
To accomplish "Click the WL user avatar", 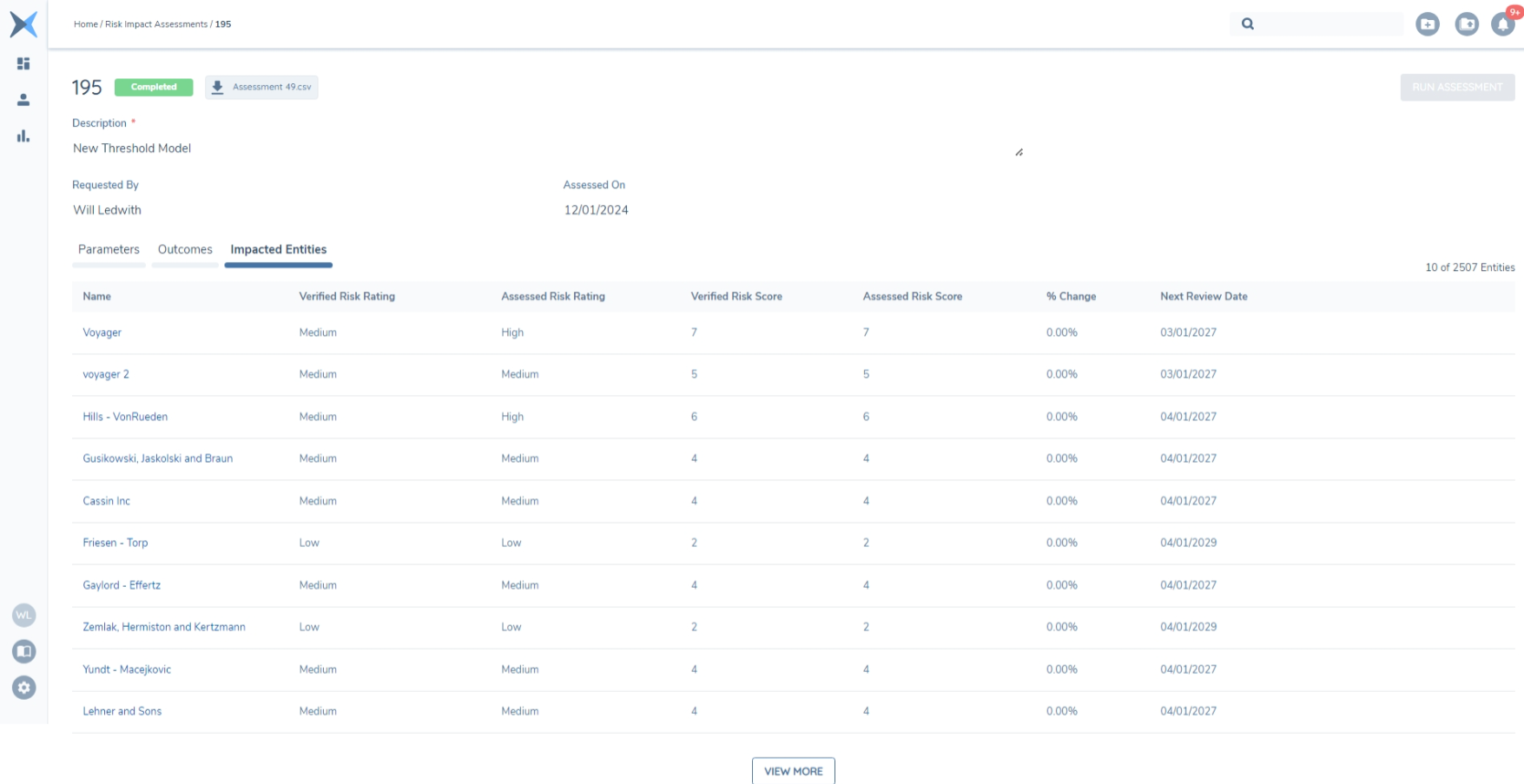I will [23, 615].
